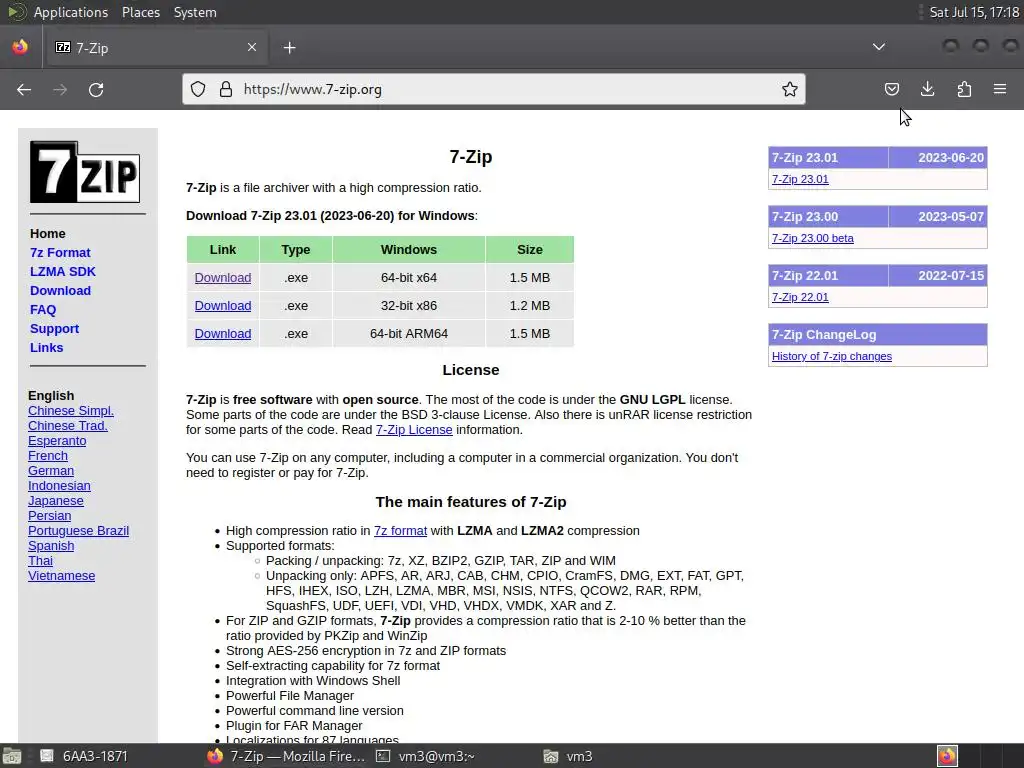Click the URL address bar
Image resolution: width=1024 pixels, height=768 pixels.
tap(493, 89)
